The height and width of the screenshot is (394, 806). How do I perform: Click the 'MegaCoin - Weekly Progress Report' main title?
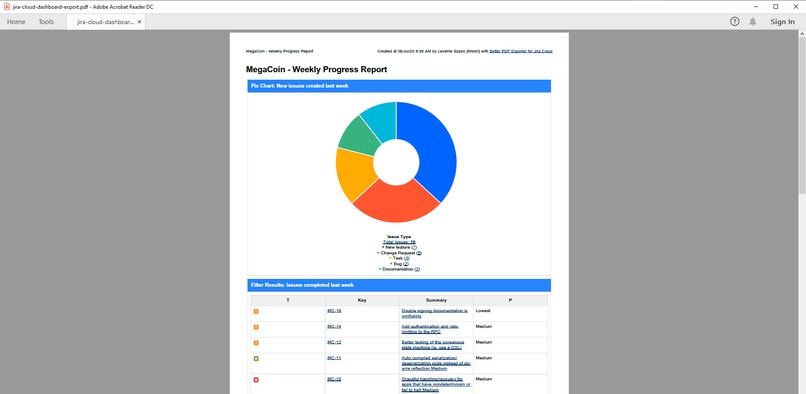click(x=317, y=69)
